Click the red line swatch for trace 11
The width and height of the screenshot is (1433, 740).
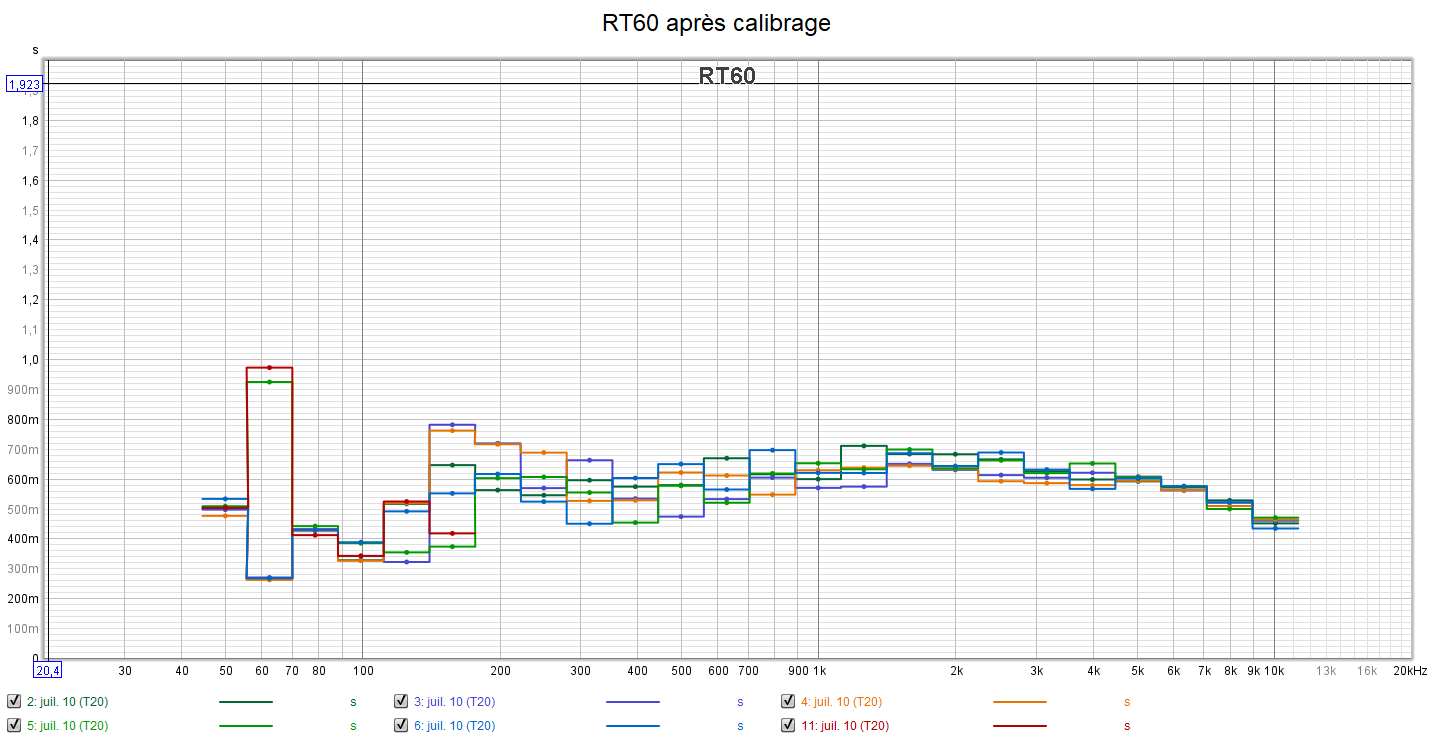coord(1019,726)
